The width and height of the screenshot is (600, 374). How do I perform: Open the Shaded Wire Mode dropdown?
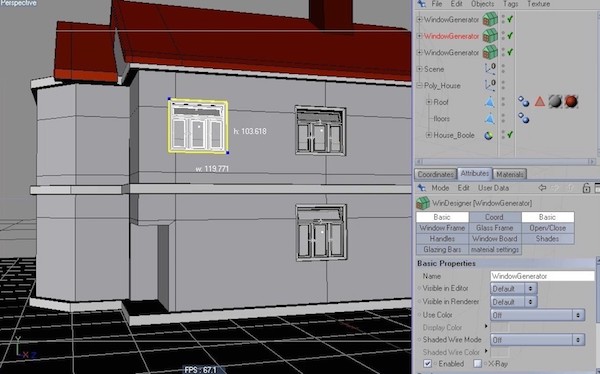tap(537, 340)
